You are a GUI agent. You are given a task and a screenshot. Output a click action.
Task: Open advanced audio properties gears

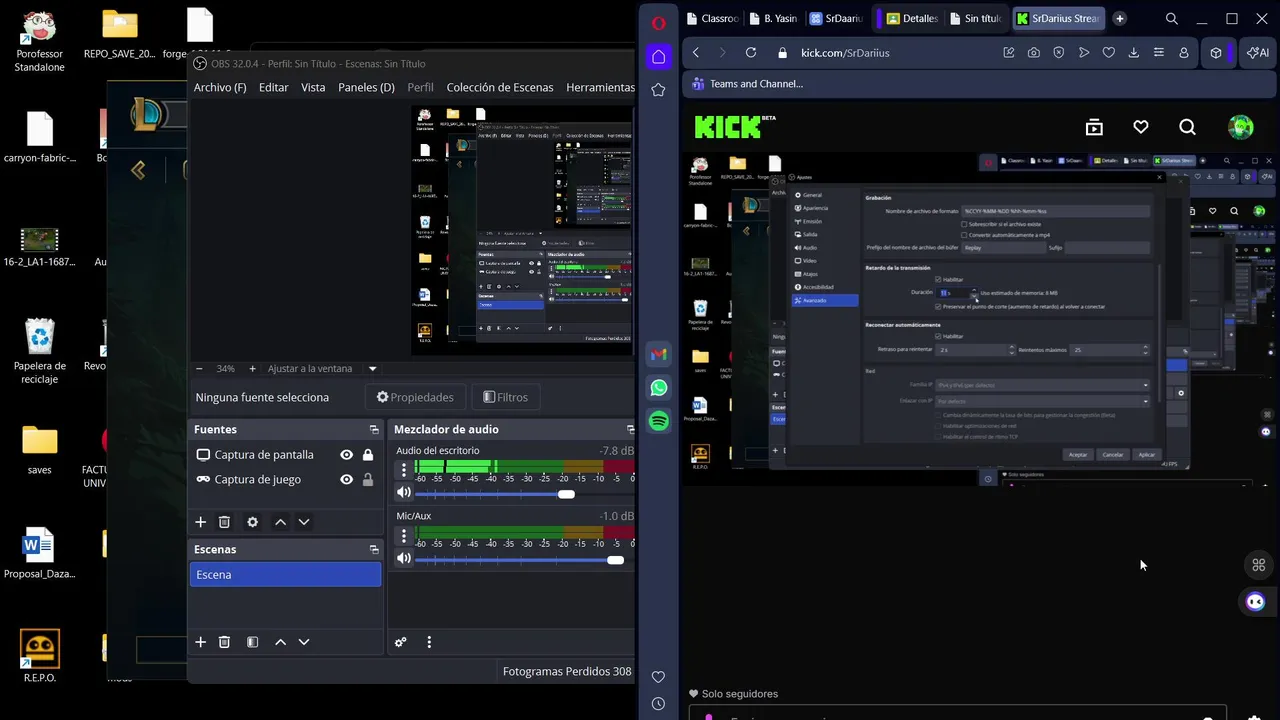tap(401, 642)
